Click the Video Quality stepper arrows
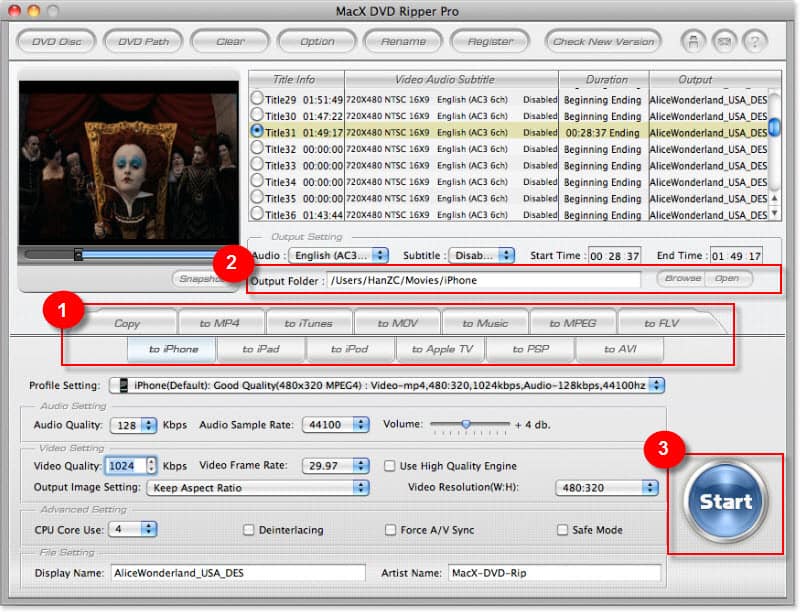Viewport: 800px width, 612px height. coord(151,465)
